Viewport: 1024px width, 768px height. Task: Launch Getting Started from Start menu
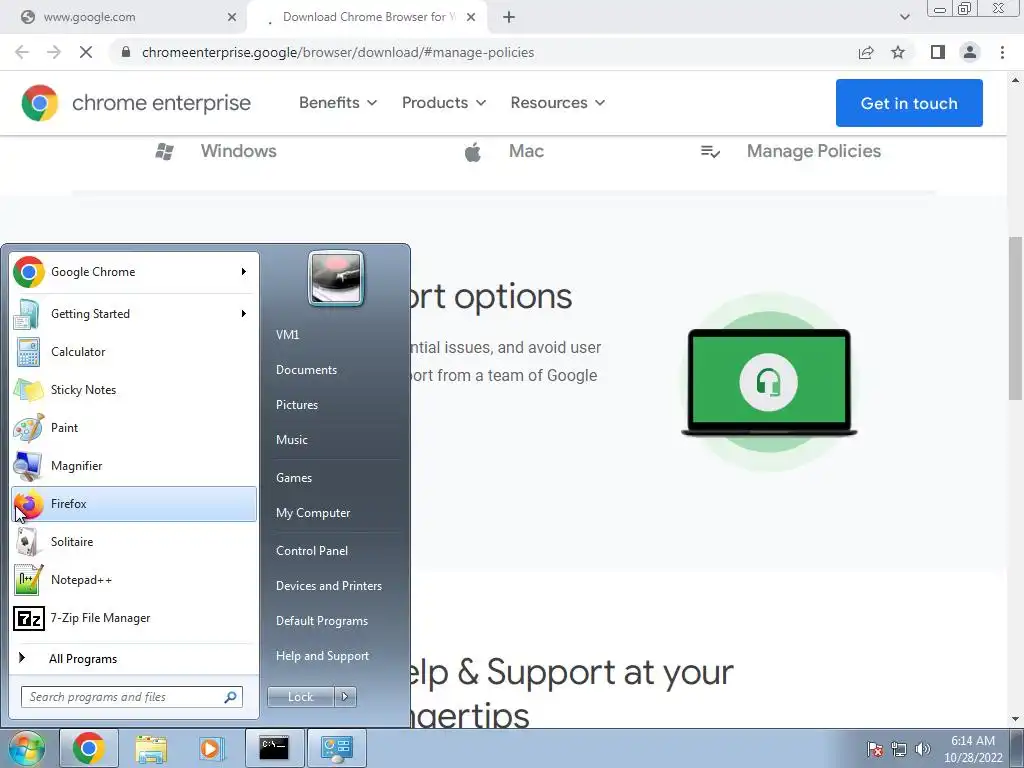coord(134,313)
